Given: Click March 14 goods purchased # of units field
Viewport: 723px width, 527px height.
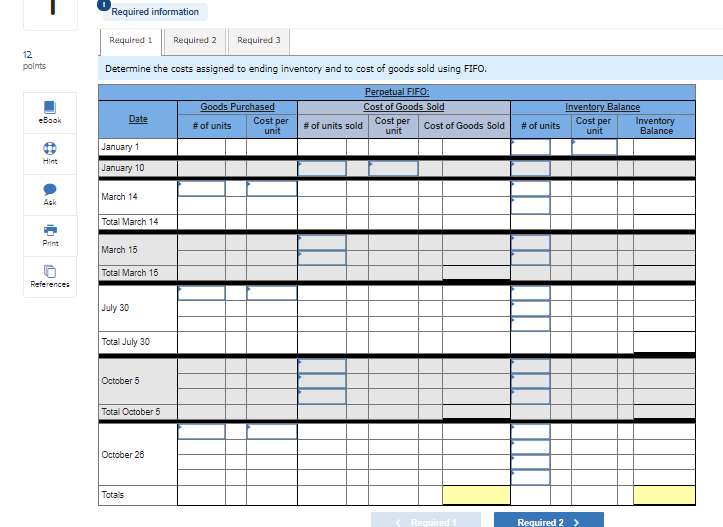Looking at the screenshot, I should click(x=201, y=189).
